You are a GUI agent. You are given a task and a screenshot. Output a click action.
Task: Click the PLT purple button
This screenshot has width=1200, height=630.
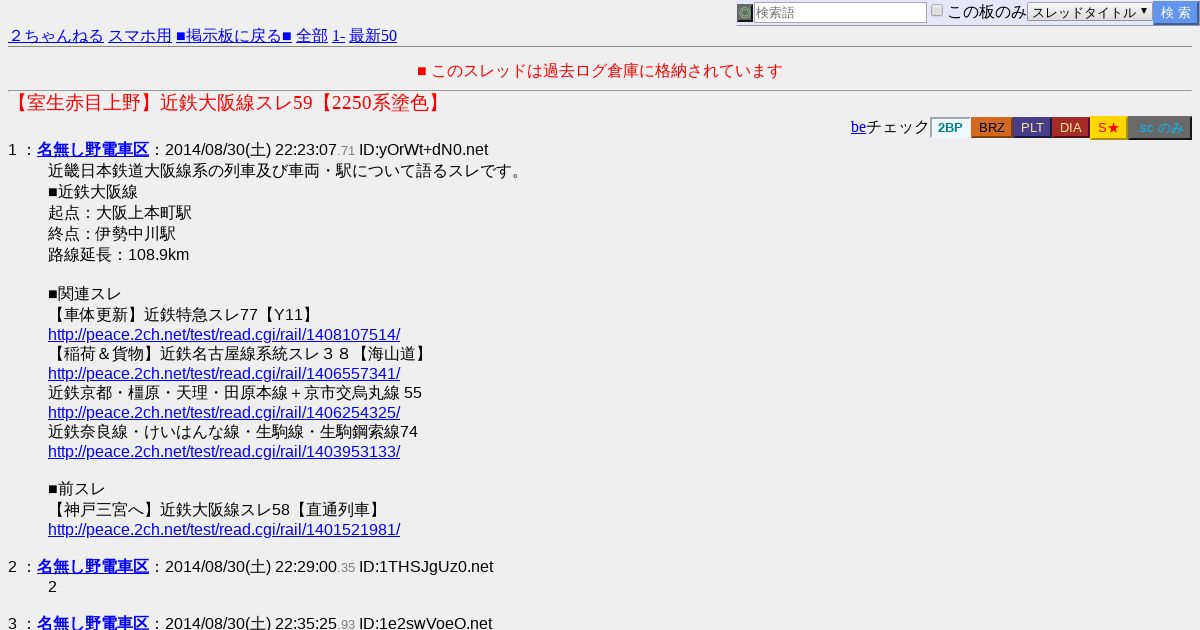pos(1032,127)
